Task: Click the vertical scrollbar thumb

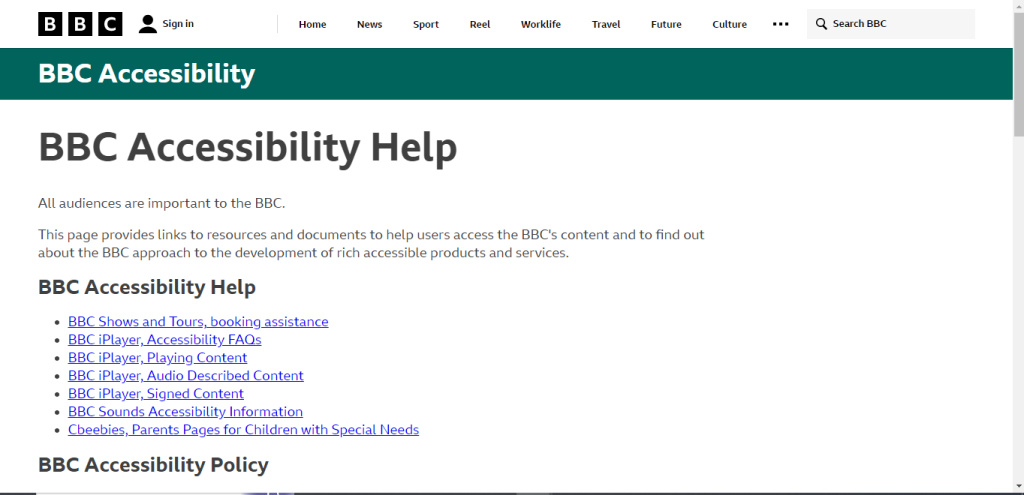Action: click(1018, 75)
